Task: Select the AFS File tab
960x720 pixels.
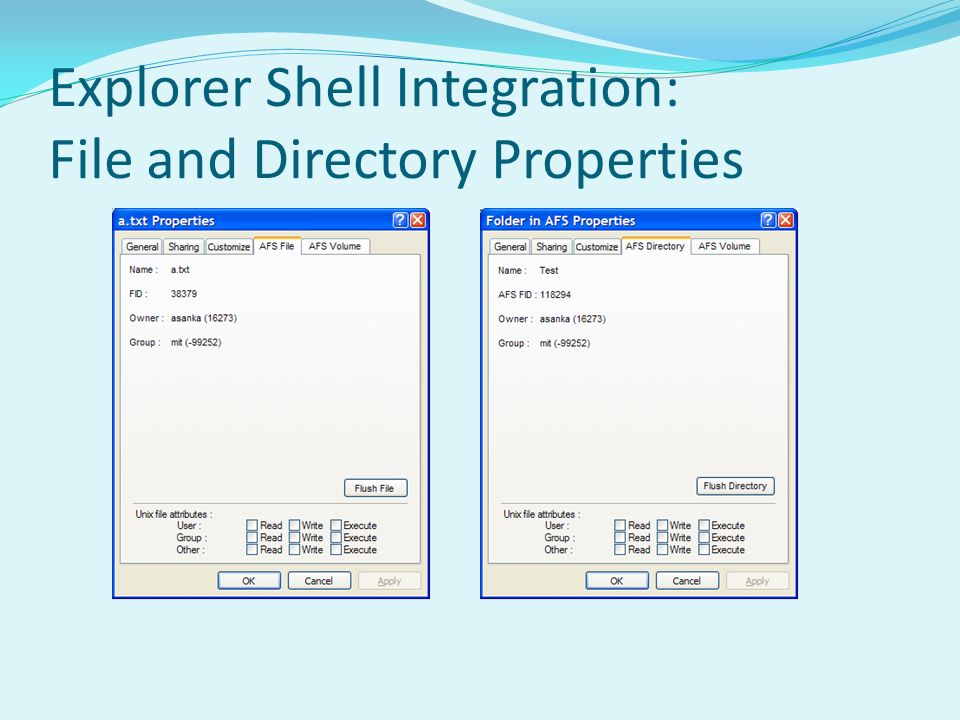Action: [277, 246]
